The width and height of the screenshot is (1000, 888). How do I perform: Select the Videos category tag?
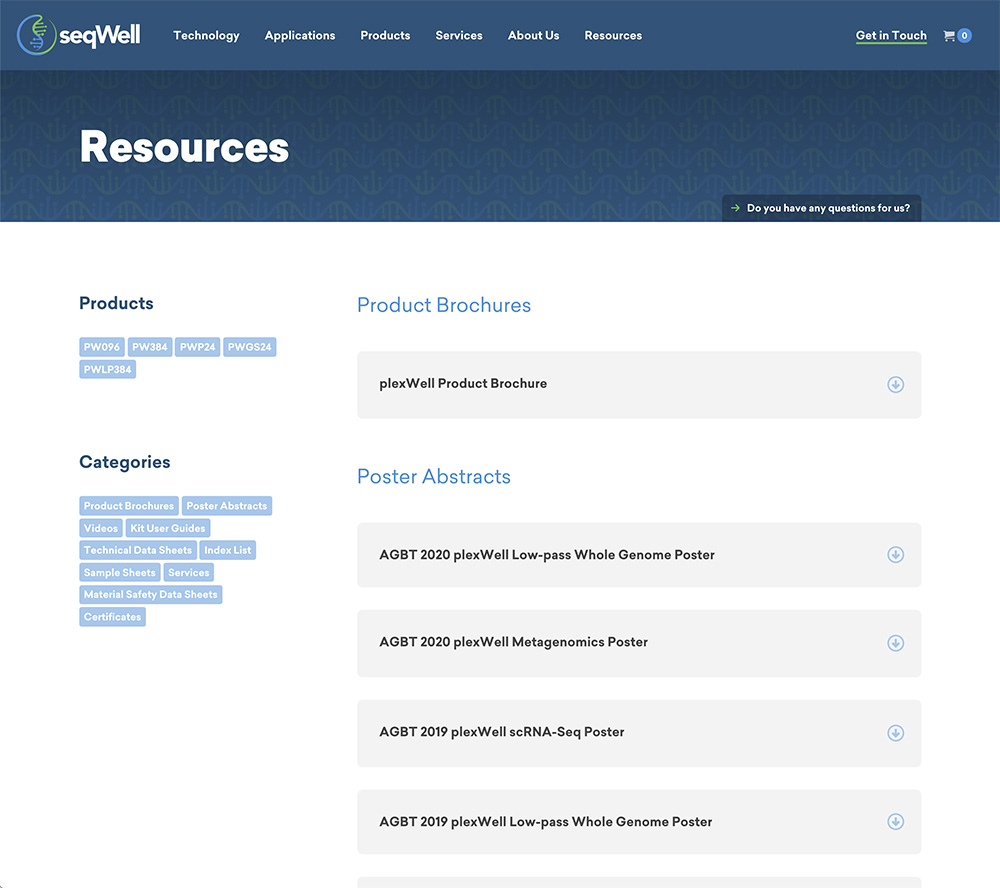[x=101, y=528]
